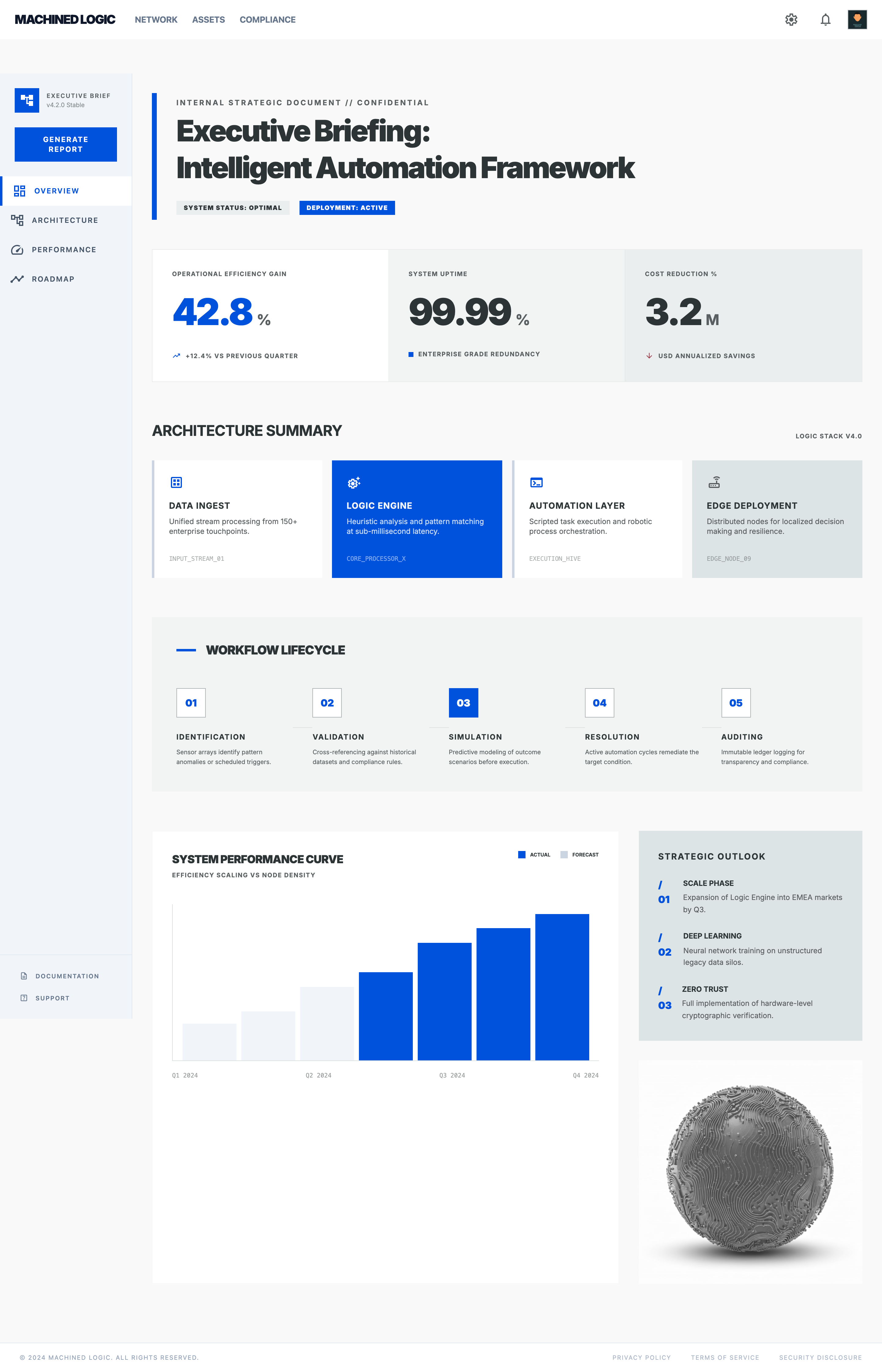
Task: Click the Data Ingest grid icon
Action: pyautogui.click(x=176, y=482)
